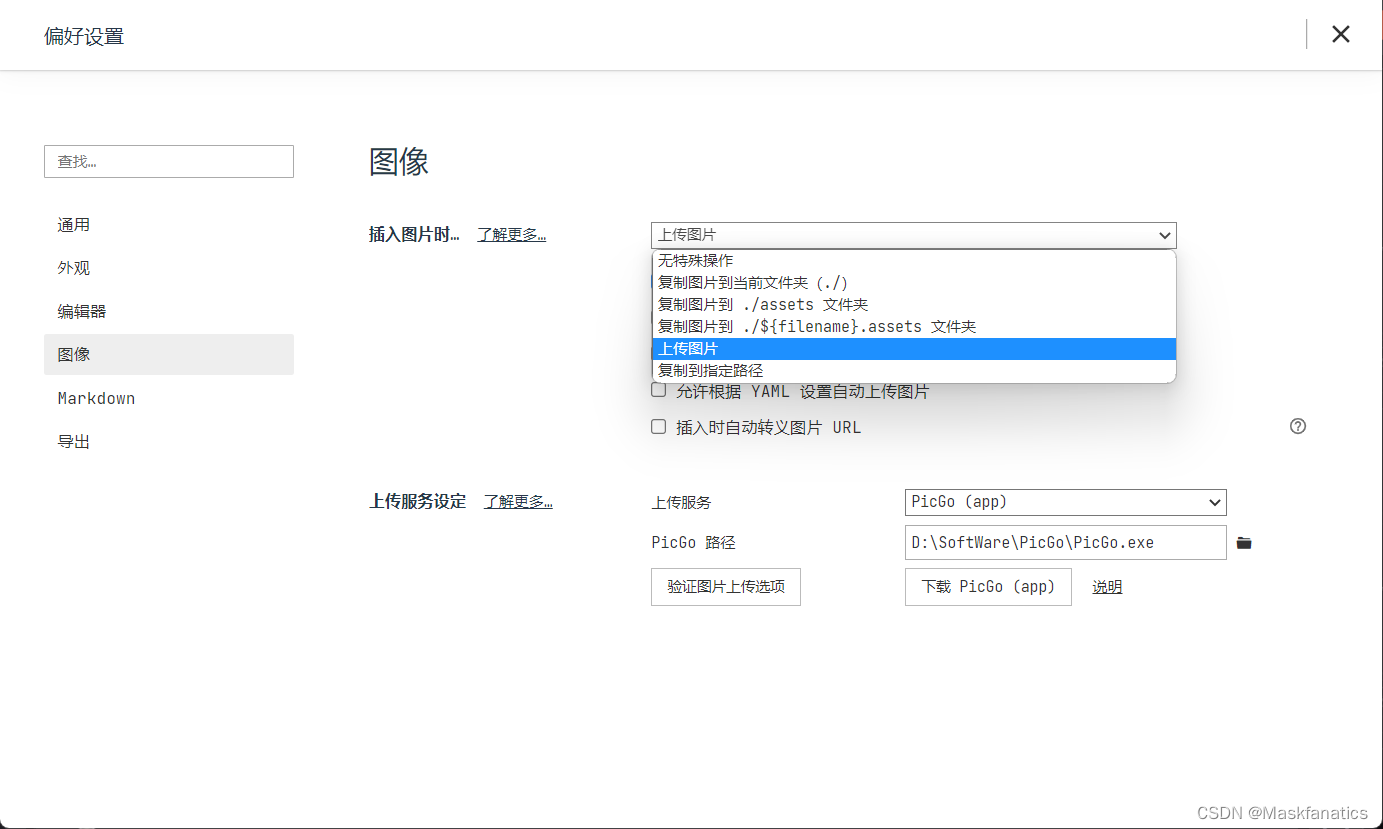This screenshot has height=829, width=1383.
Task: Choose copy image to current folder (./) option
Action: (x=914, y=282)
